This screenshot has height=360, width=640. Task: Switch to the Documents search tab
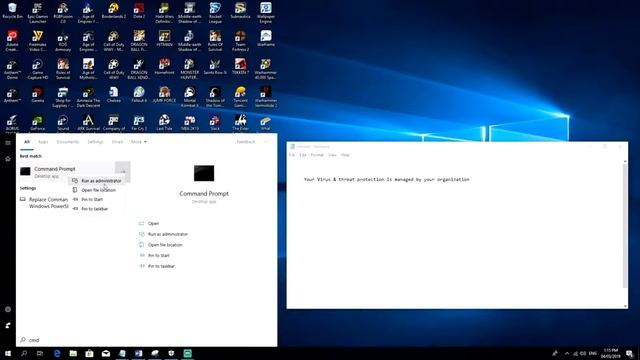pos(68,142)
